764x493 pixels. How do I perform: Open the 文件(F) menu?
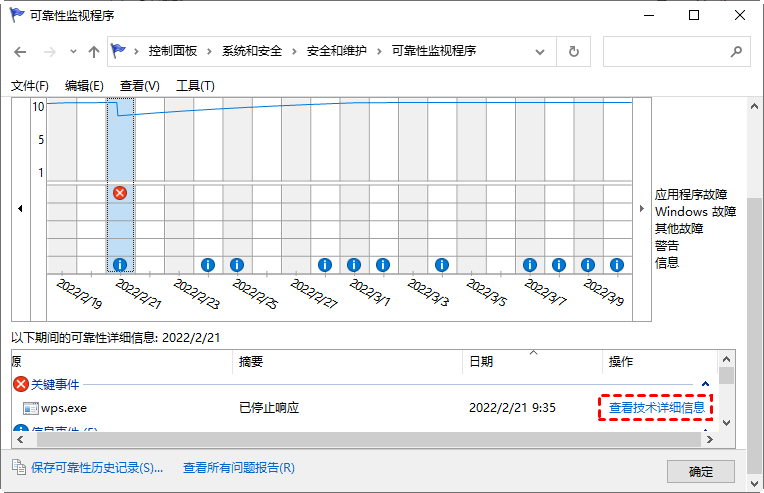30,86
